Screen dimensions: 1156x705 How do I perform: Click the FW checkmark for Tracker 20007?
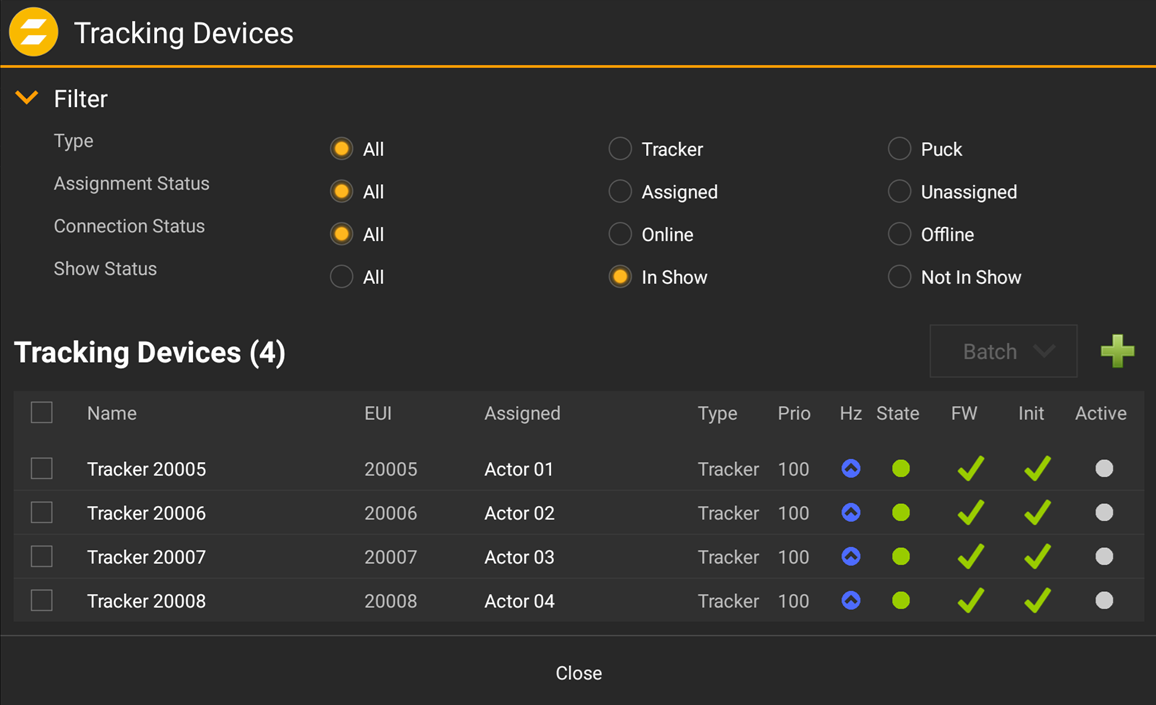969,557
